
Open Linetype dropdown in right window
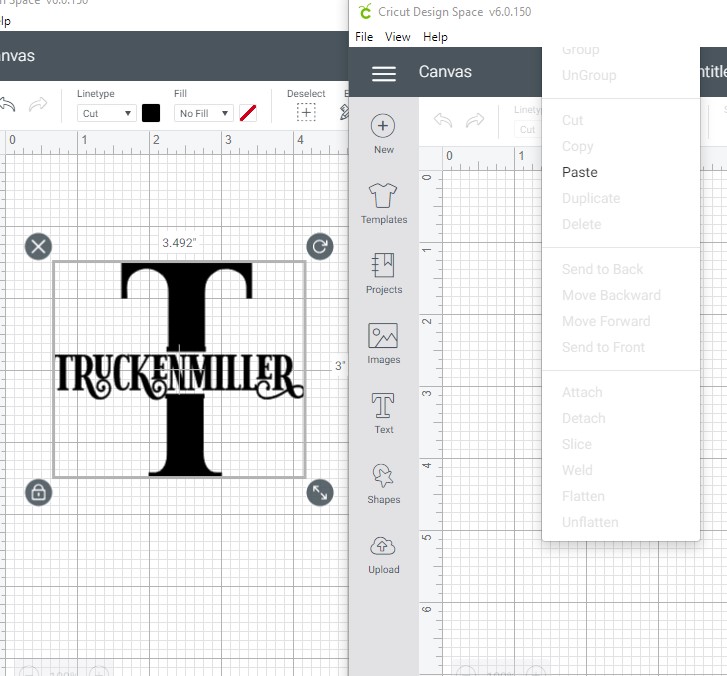(x=528, y=129)
